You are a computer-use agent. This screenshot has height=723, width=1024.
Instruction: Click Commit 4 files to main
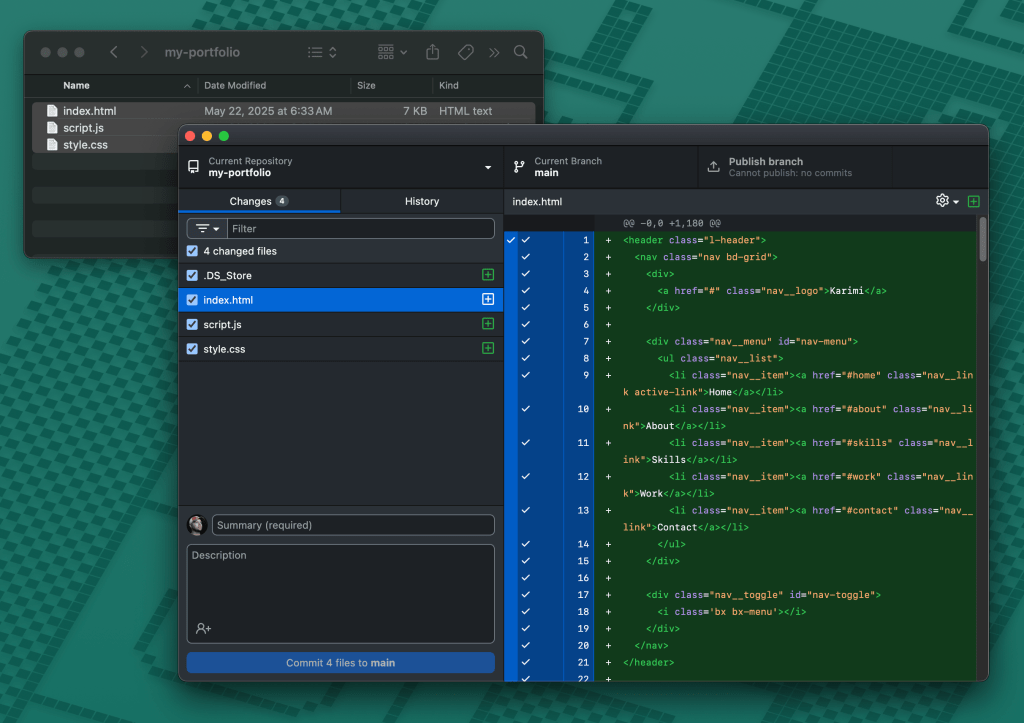(x=340, y=662)
